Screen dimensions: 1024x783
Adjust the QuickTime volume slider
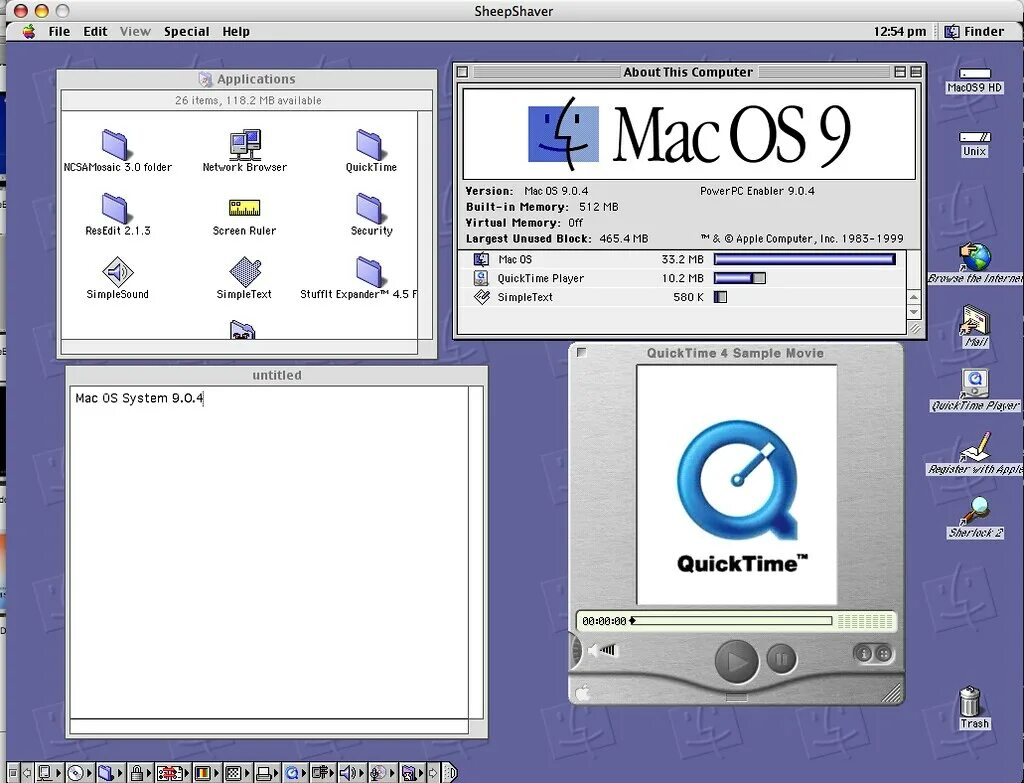(x=604, y=650)
